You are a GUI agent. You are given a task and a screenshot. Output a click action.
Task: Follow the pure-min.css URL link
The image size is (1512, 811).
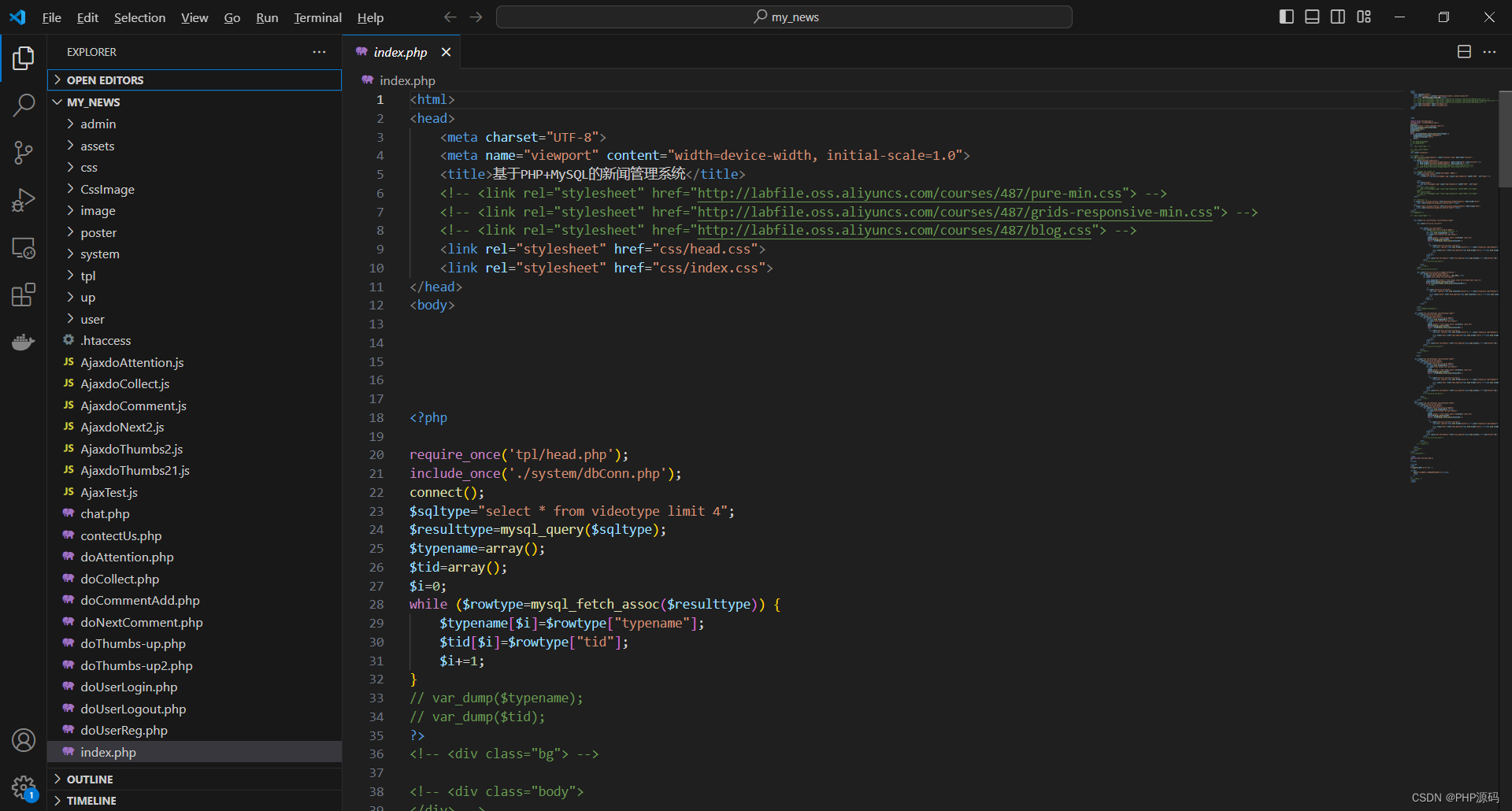(x=910, y=193)
